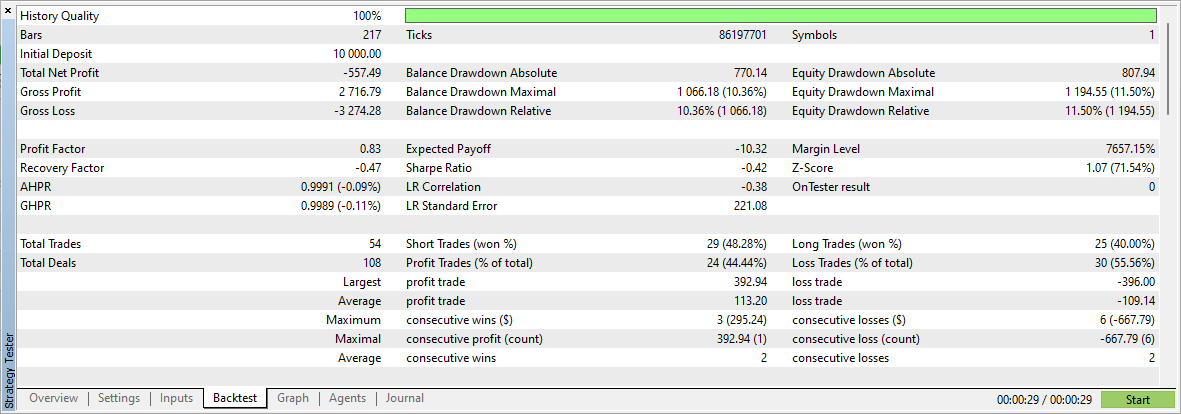Viewport: 1181px width, 414px height.
Task: Select the Sharpe Ratio label
Action: [439, 168]
